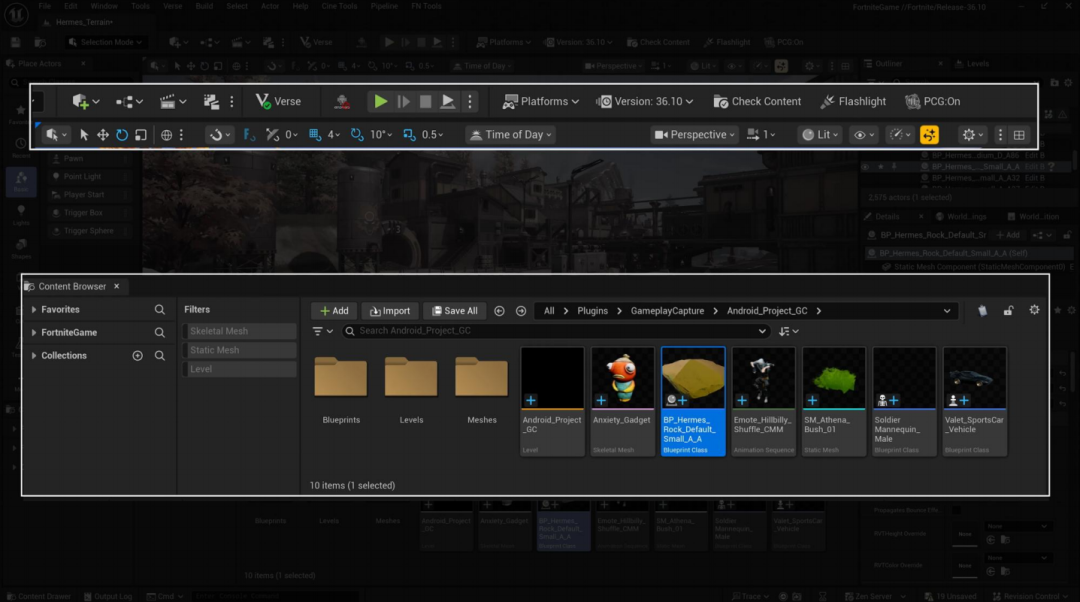Viewport: 1080px width, 602px height.
Task: Open the Perspective viewport dropdown
Action: (x=694, y=135)
